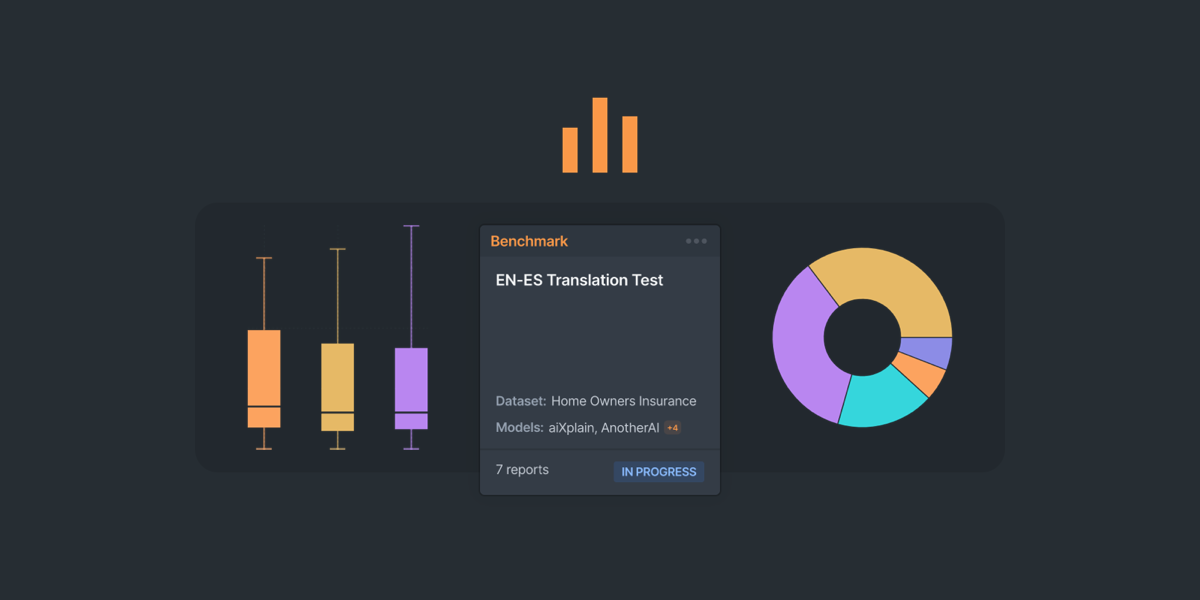
Task: Click the tallest middle bar of top icon
Action: pos(600,135)
